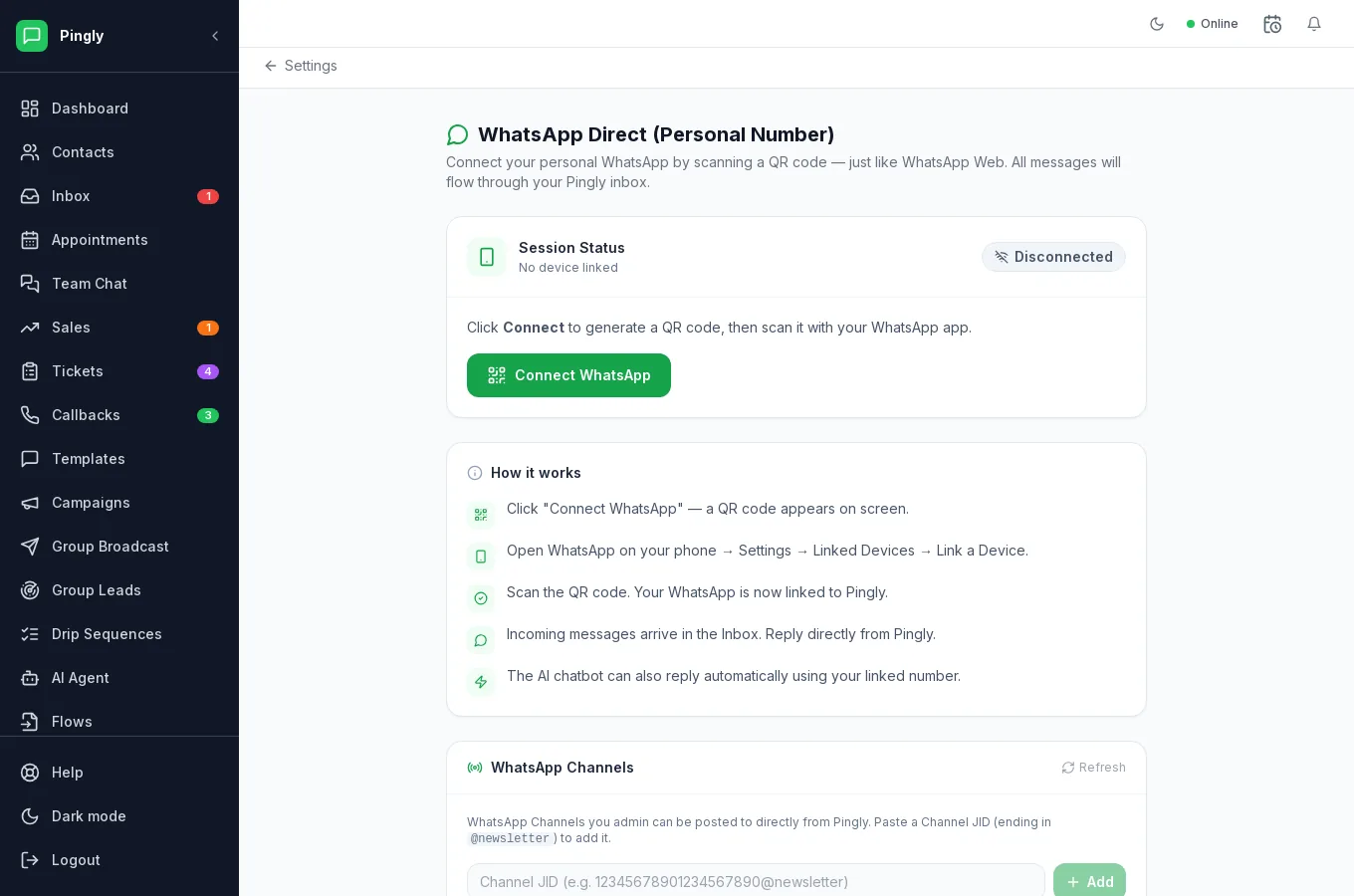
Task: Open Callbacks via phone icon
Action: pyautogui.click(x=30, y=415)
